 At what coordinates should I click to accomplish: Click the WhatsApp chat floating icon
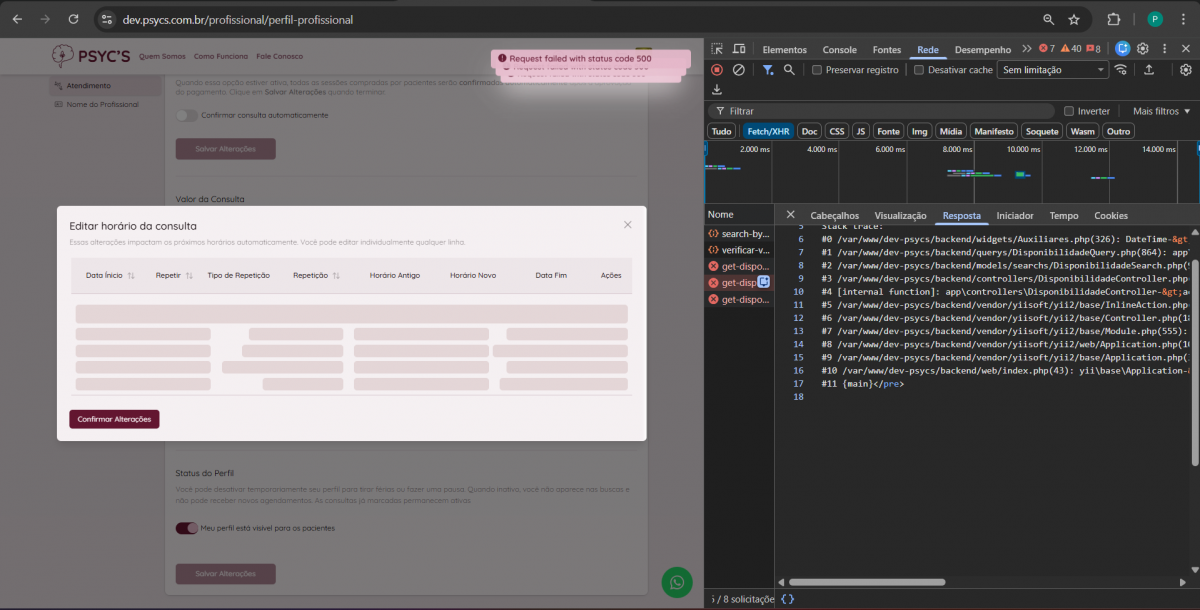coord(677,582)
